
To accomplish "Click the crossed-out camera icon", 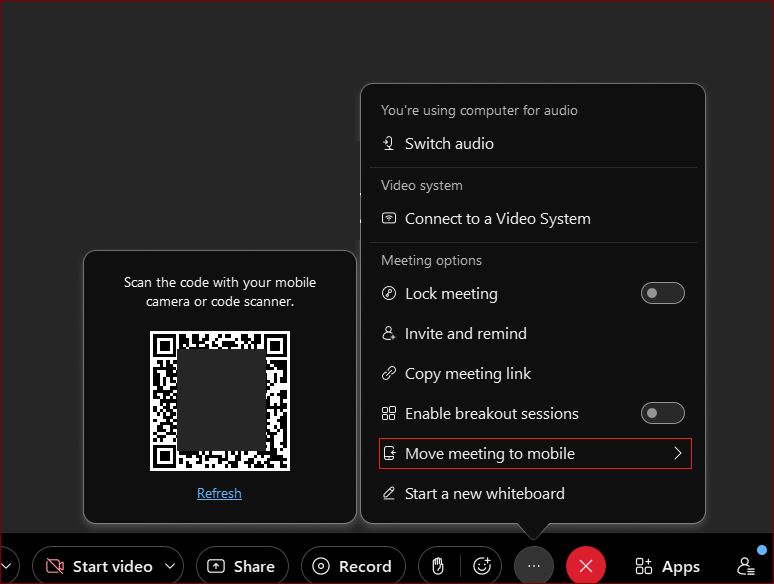I will click(x=55, y=566).
